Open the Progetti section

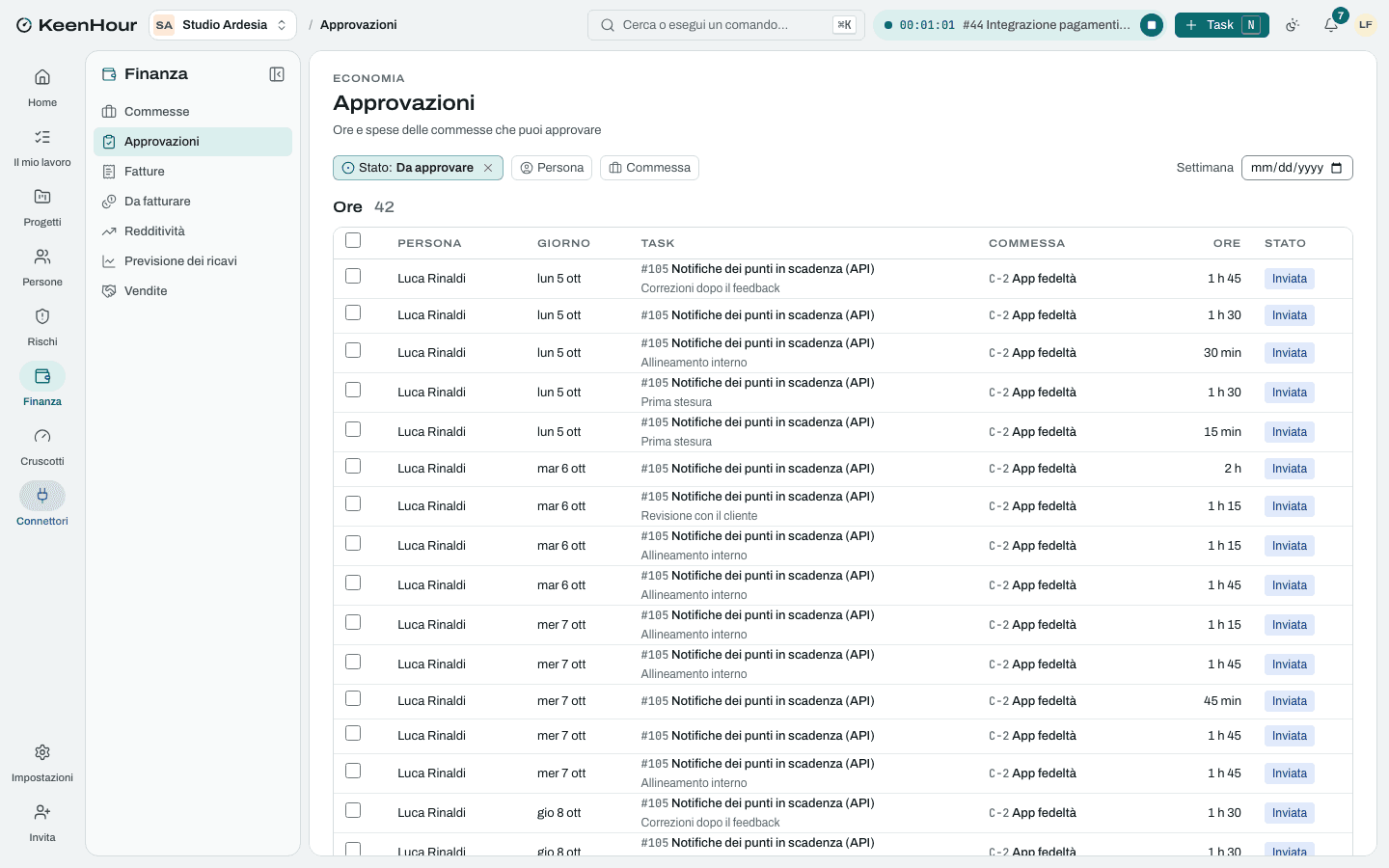pos(42,207)
